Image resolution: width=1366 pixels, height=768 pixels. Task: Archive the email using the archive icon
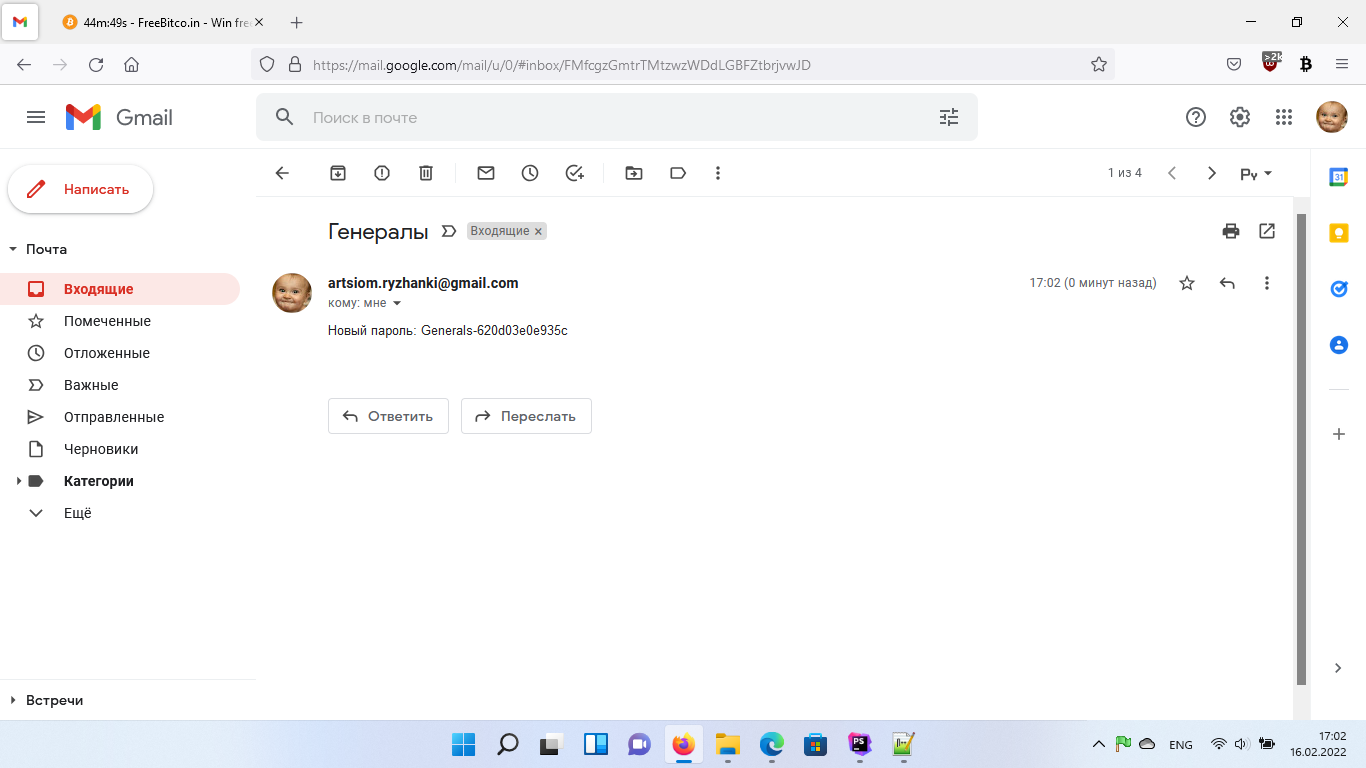[x=338, y=173]
